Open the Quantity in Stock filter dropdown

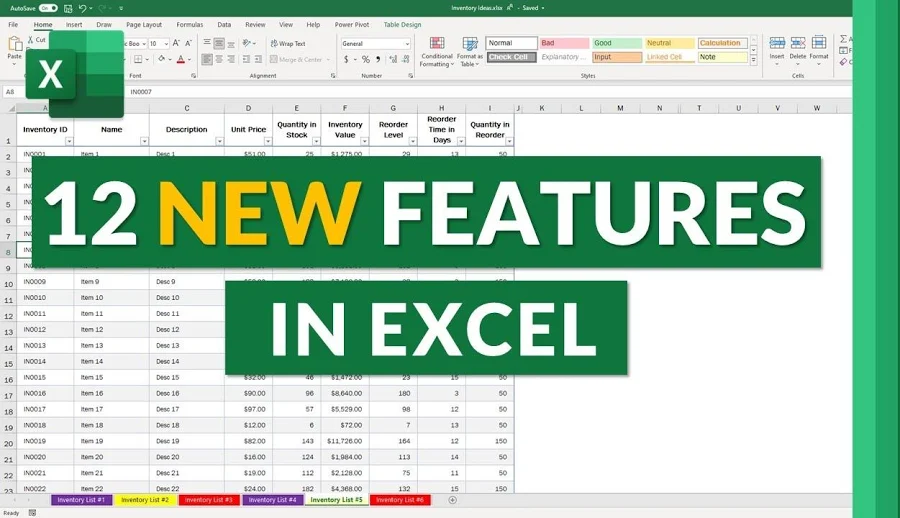point(316,141)
